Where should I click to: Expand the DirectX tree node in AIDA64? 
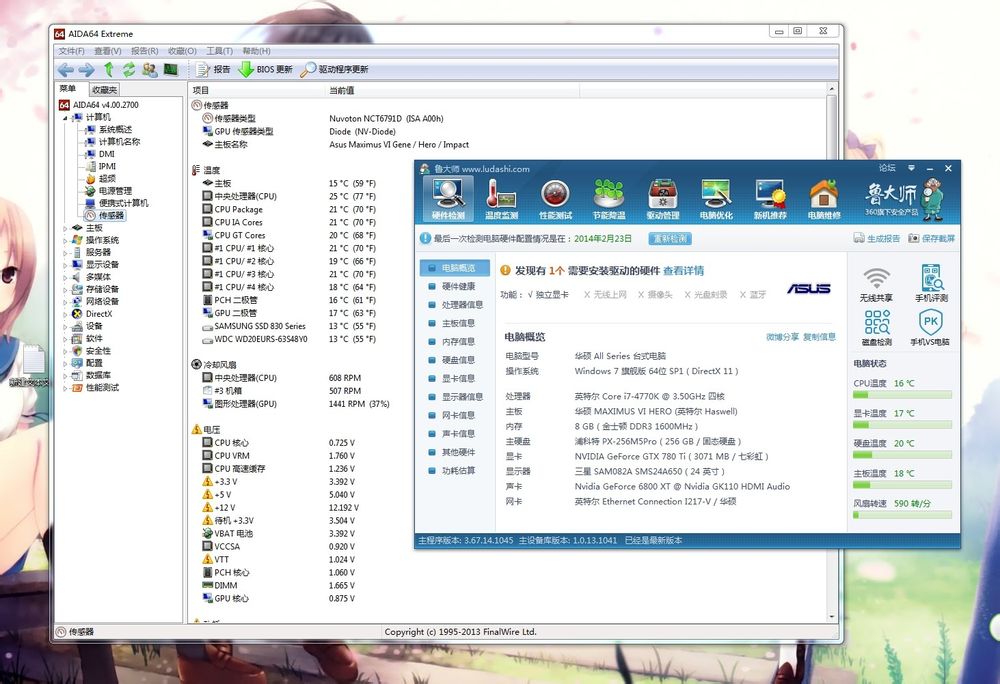(65, 314)
